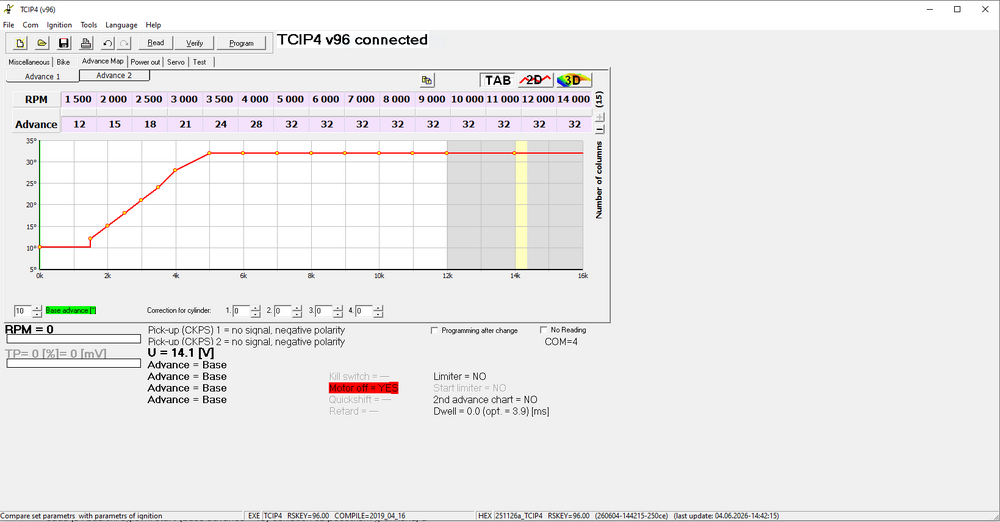1000x522 pixels.
Task: Click the yellow highlighted band on the chart
Action: pyautogui.click(x=521, y=205)
